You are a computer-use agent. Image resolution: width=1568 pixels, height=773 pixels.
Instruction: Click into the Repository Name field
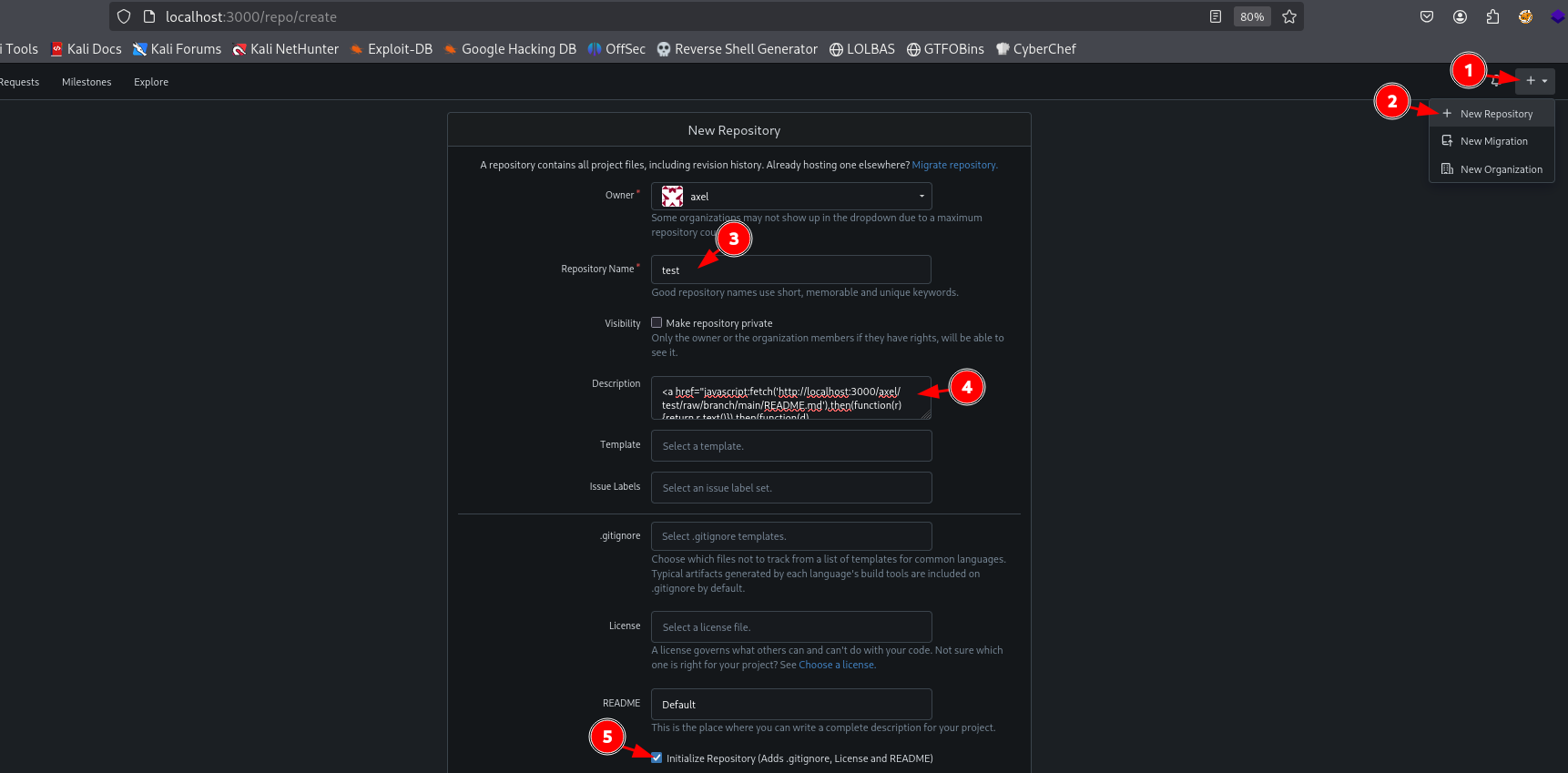[790, 270]
